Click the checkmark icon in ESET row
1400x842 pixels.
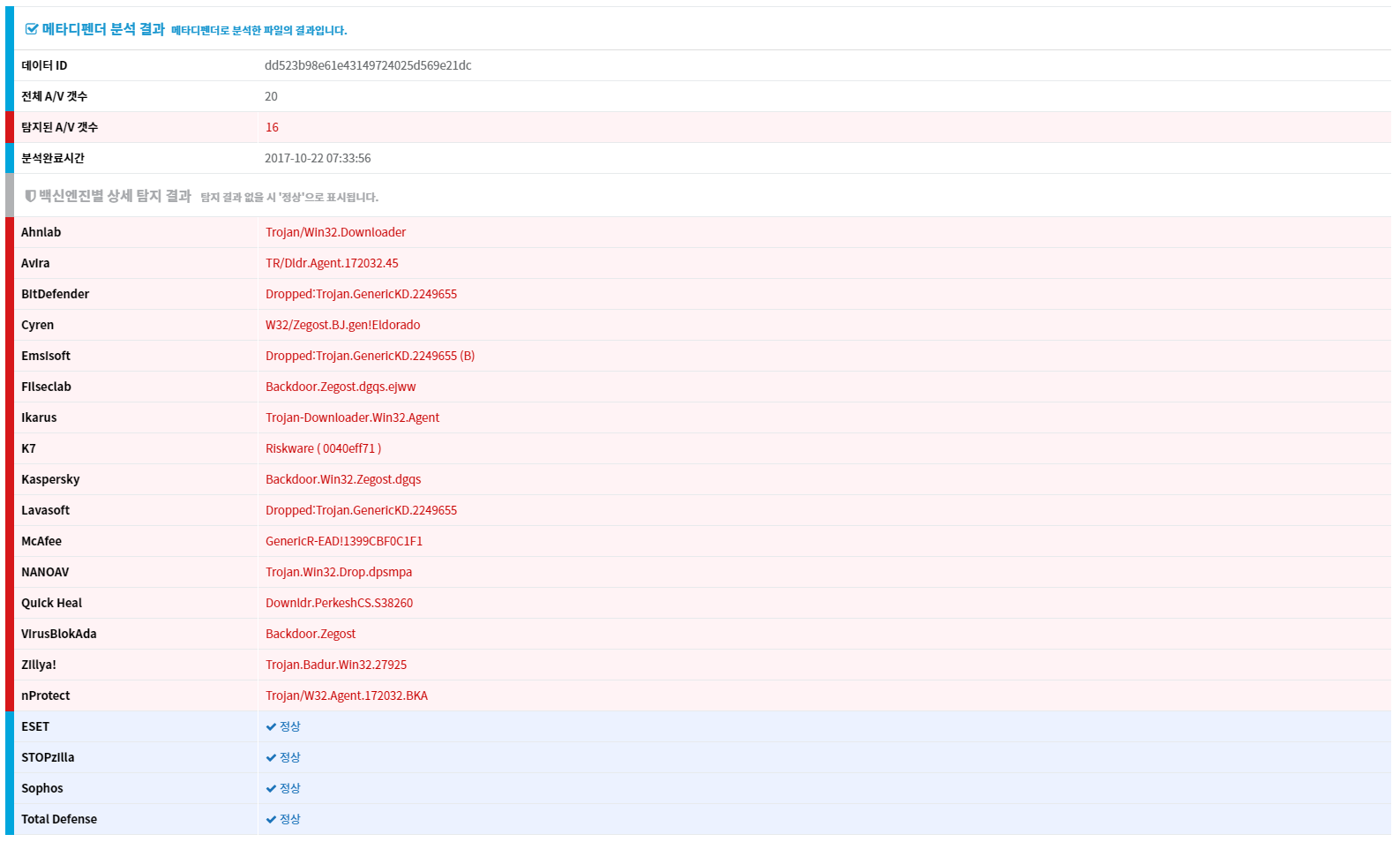(271, 727)
